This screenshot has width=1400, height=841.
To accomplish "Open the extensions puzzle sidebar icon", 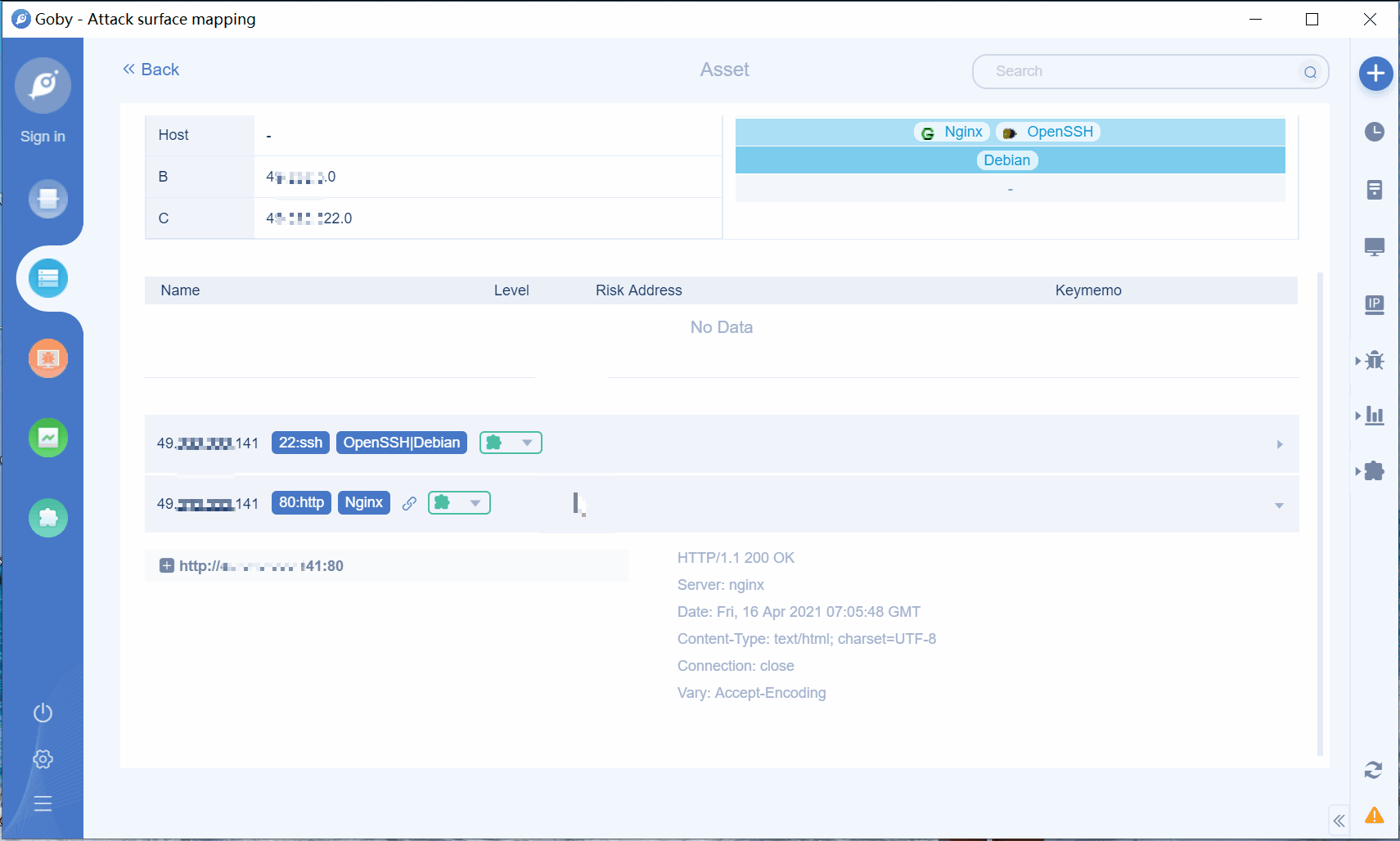I will coord(48,518).
